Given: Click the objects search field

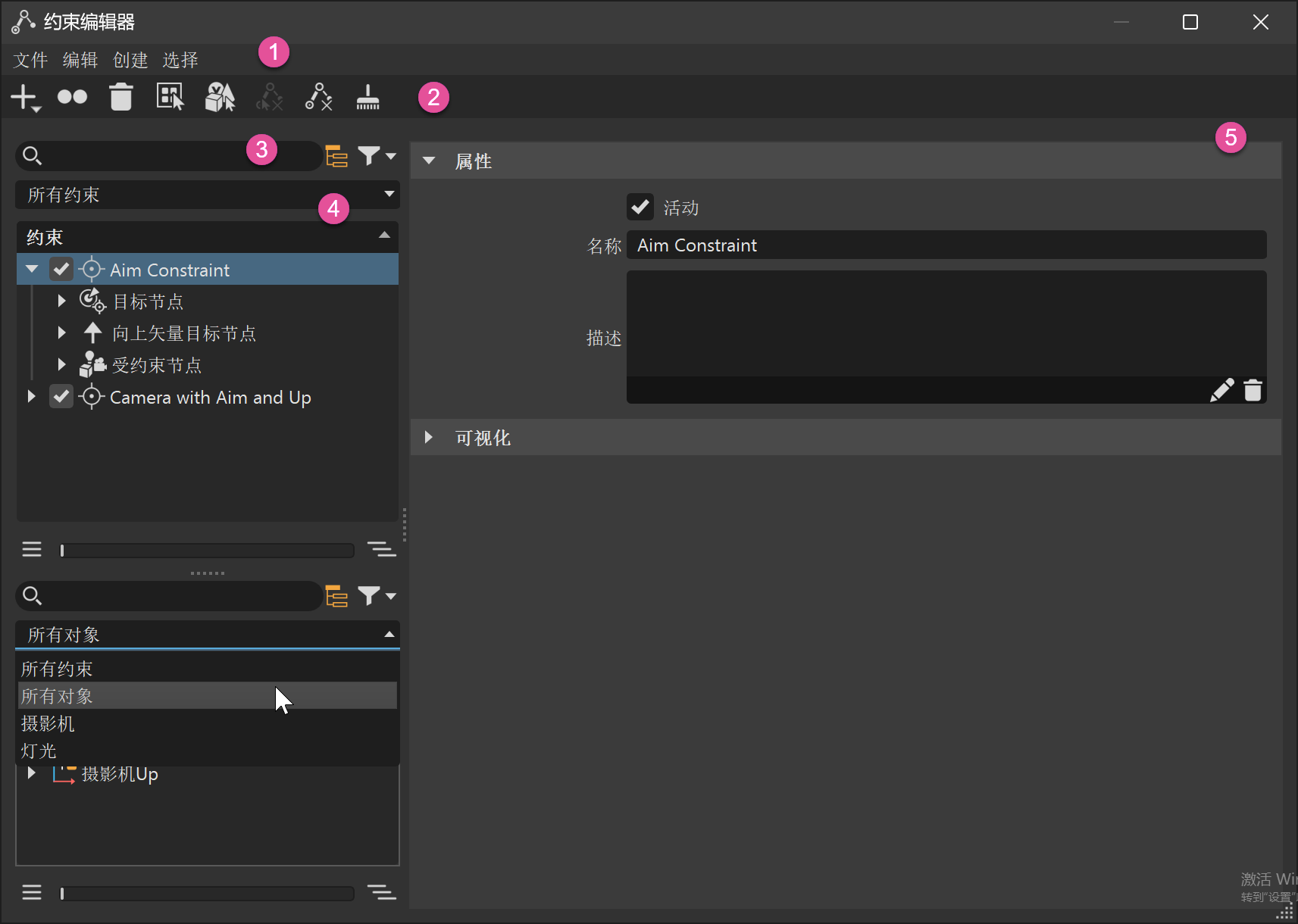Looking at the screenshot, I should pos(168,596).
